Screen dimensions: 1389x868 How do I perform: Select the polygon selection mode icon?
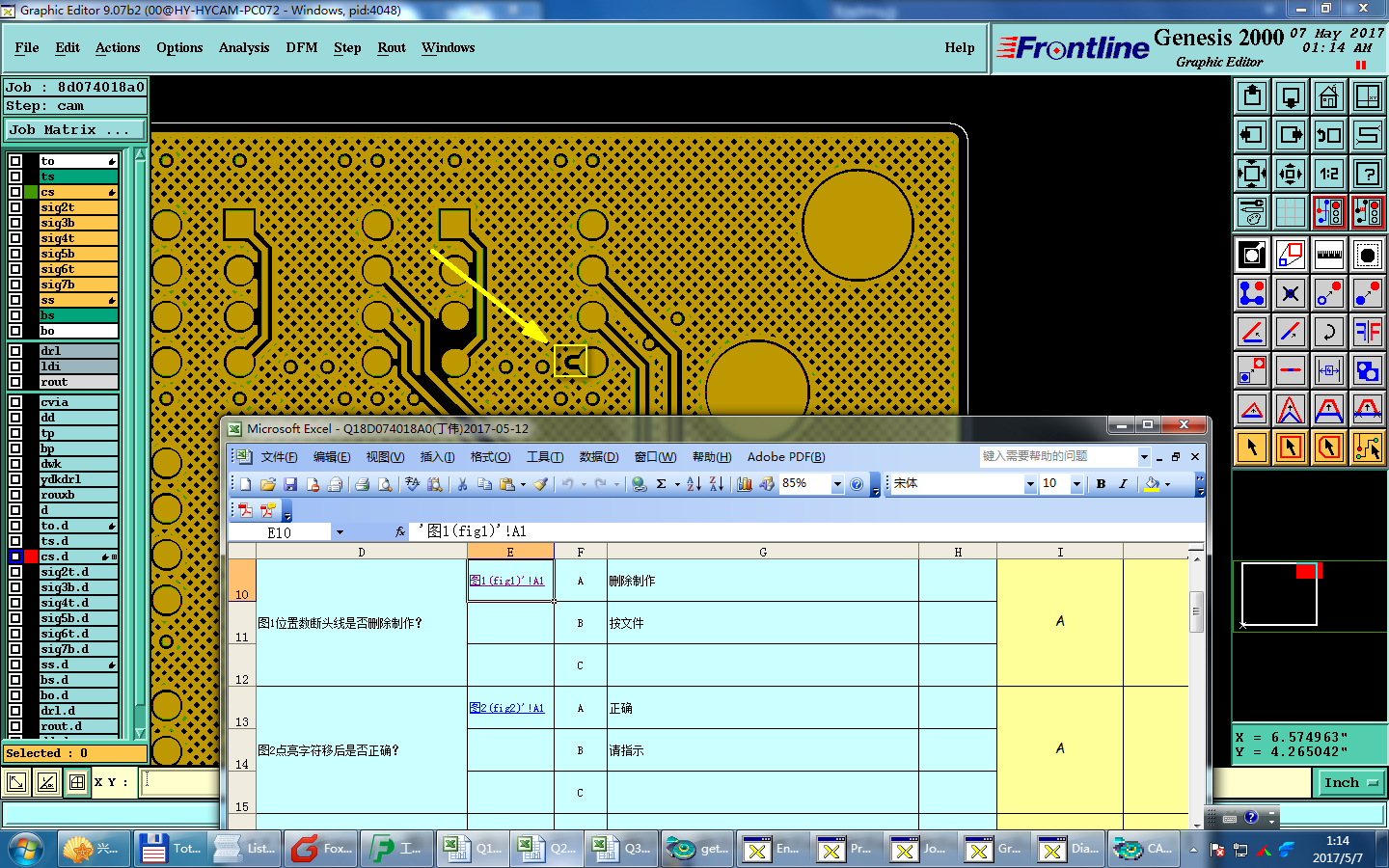tap(1329, 448)
